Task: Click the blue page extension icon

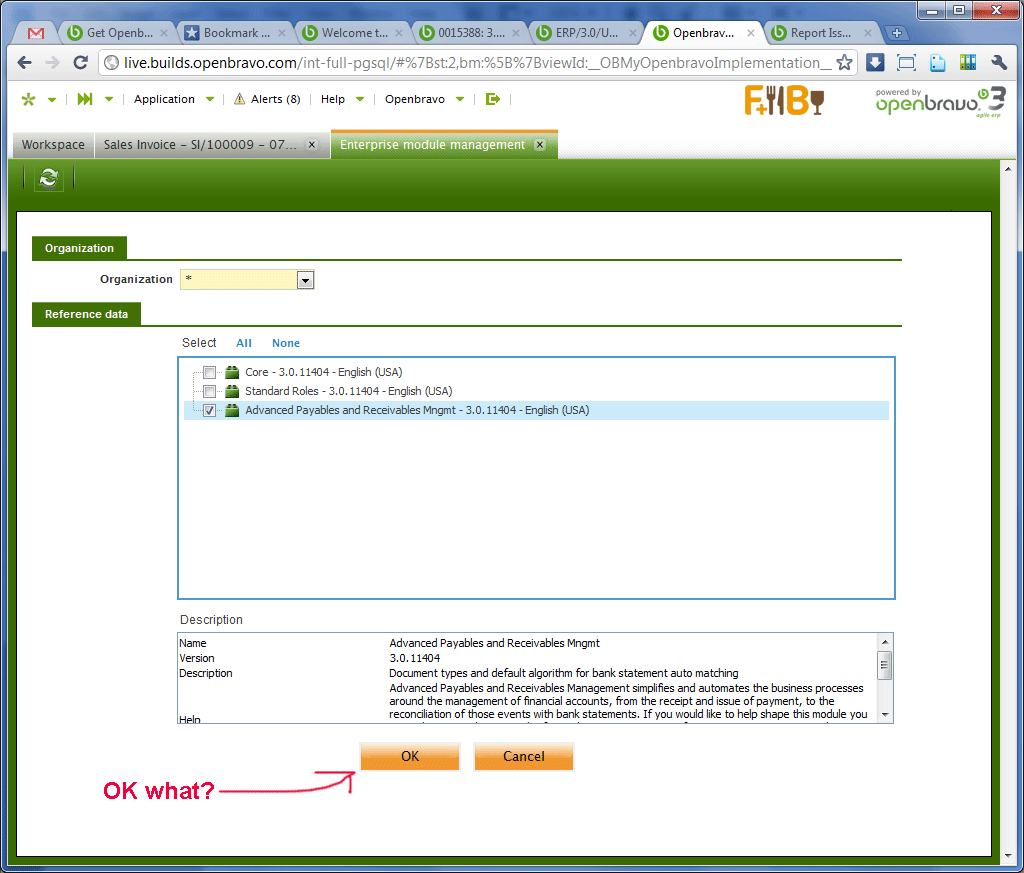Action: [x=938, y=63]
